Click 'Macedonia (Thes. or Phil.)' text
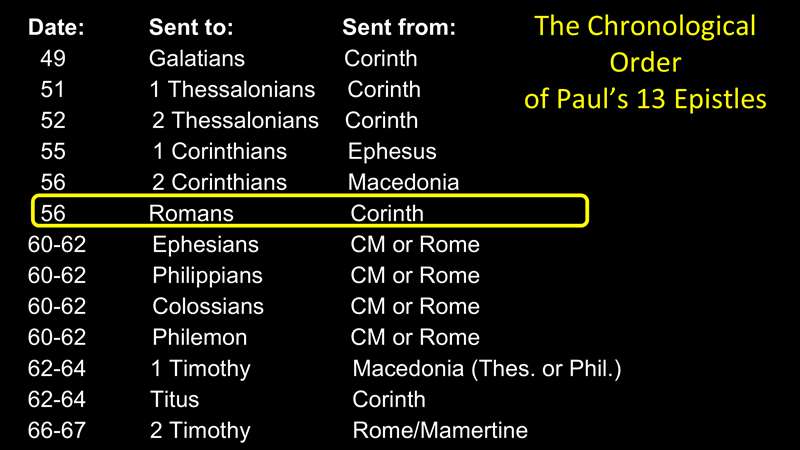 pyautogui.click(x=487, y=369)
